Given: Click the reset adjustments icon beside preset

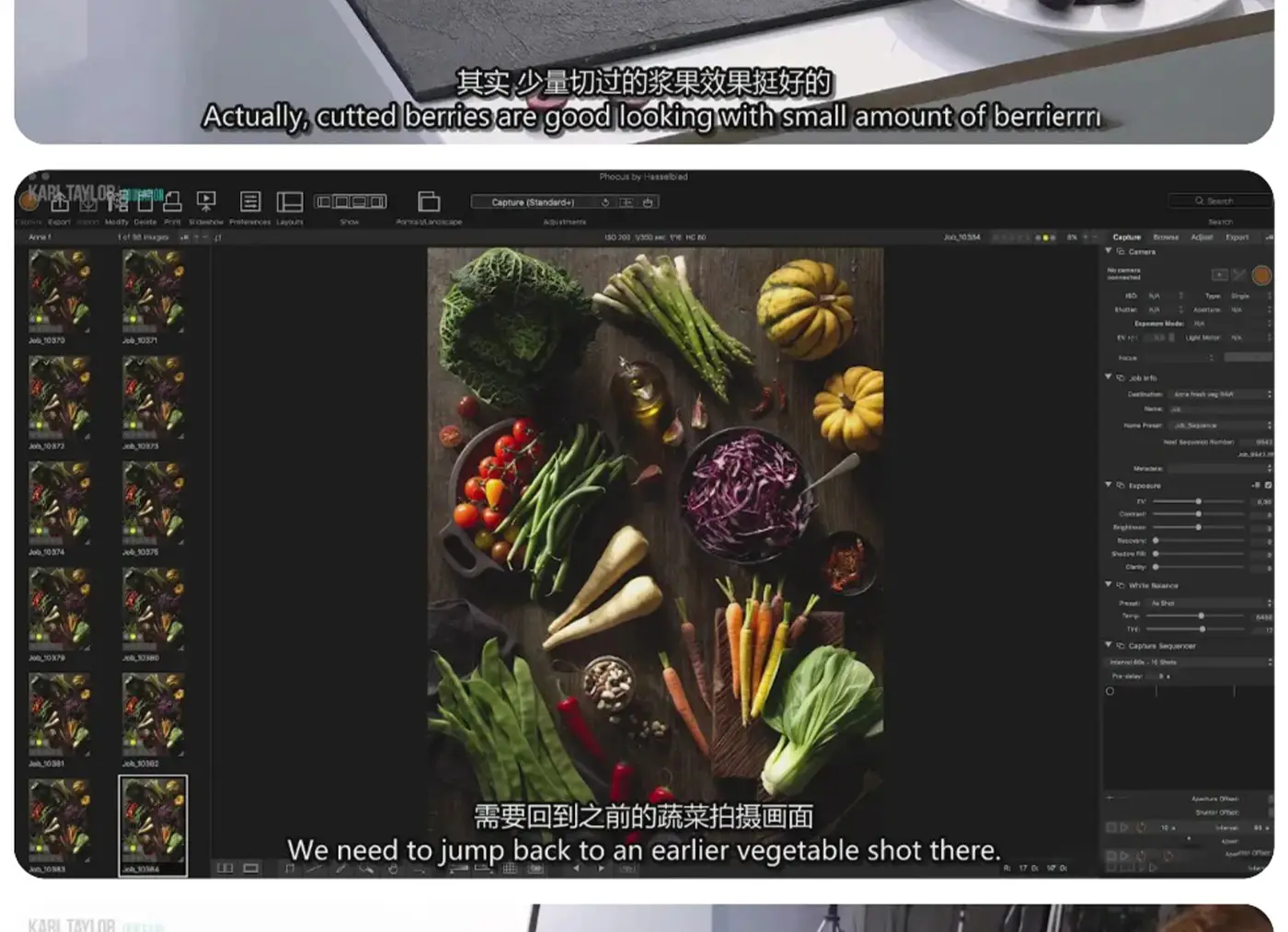Looking at the screenshot, I should point(605,202).
